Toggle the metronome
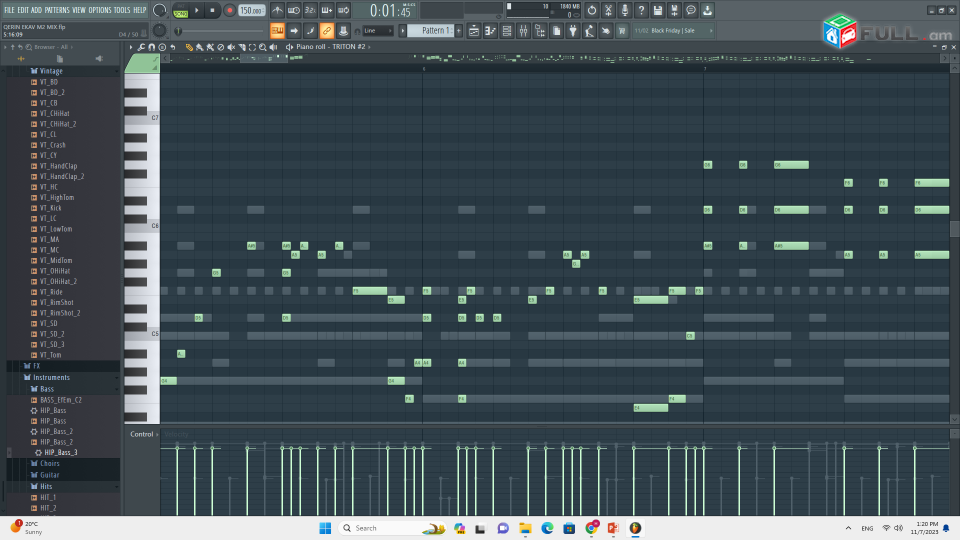This screenshot has height=540, width=960. pyautogui.click(x=277, y=10)
